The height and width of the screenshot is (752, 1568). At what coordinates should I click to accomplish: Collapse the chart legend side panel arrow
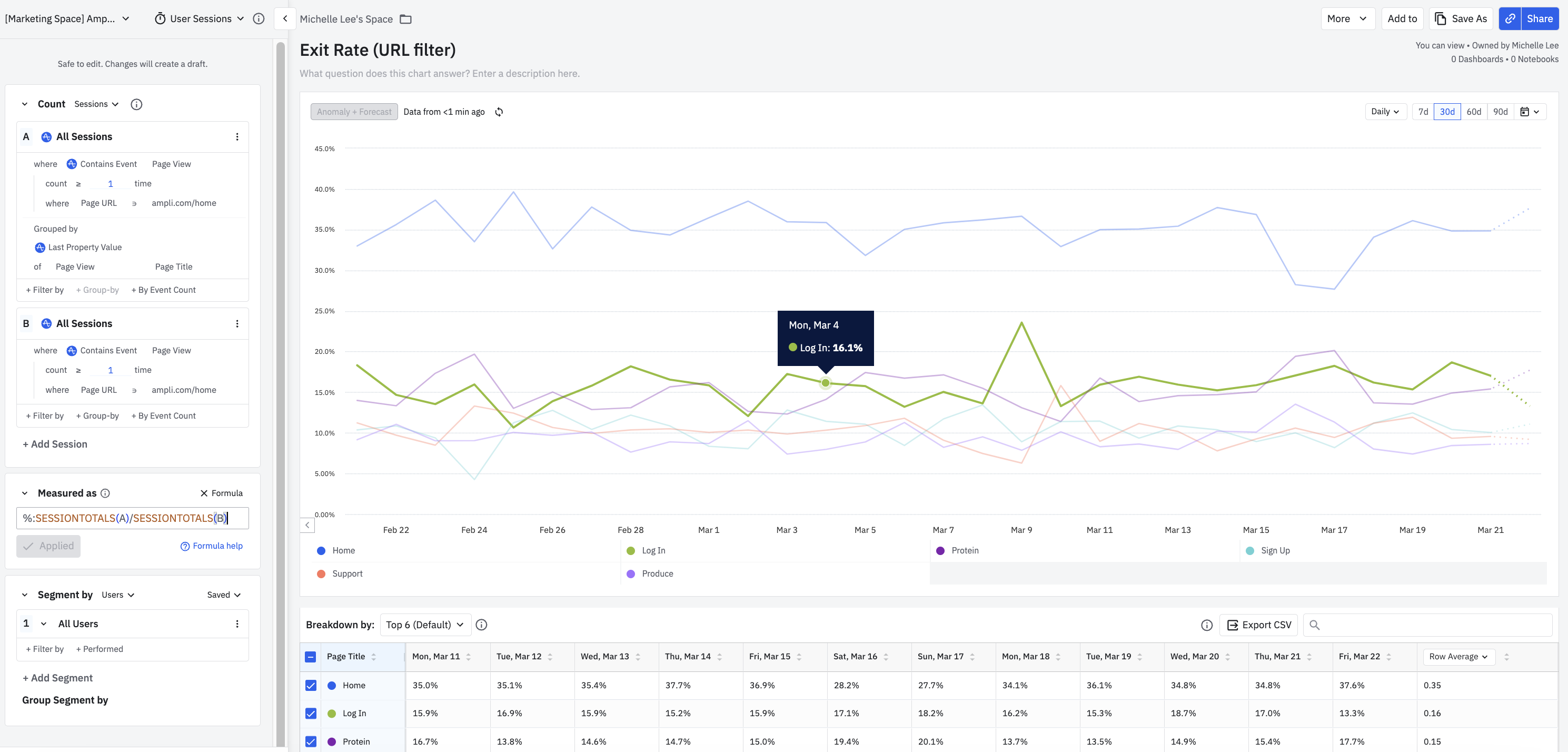[x=307, y=525]
